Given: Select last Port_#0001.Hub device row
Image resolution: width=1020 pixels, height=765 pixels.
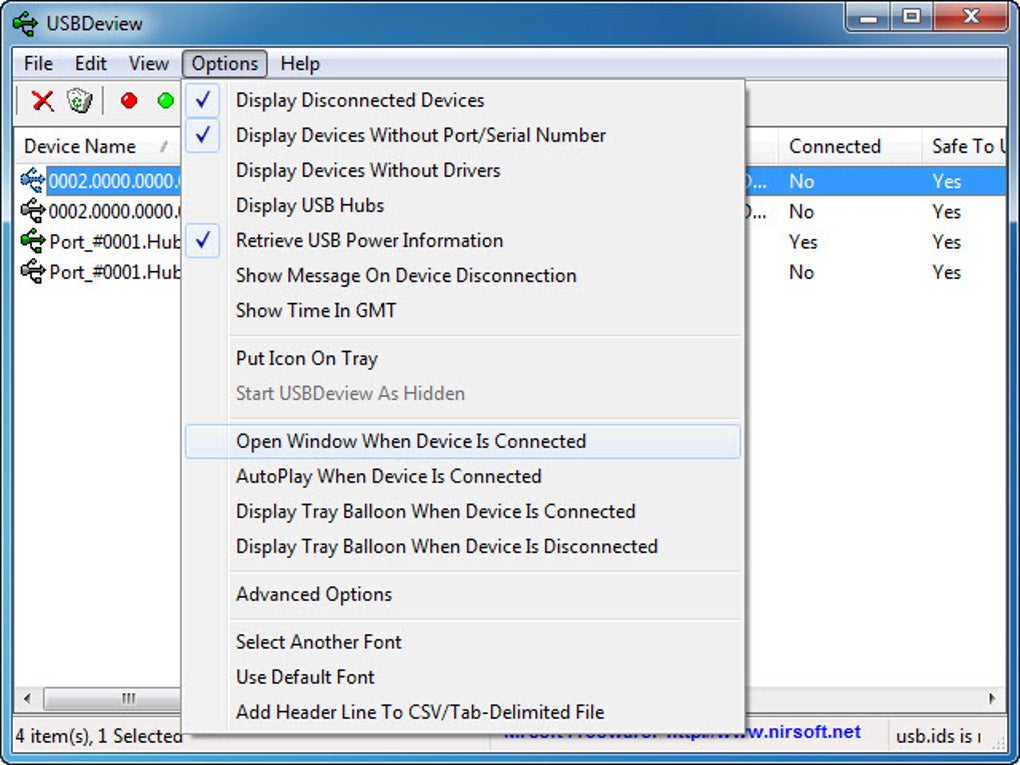Looking at the screenshot, I should (114, 272).
